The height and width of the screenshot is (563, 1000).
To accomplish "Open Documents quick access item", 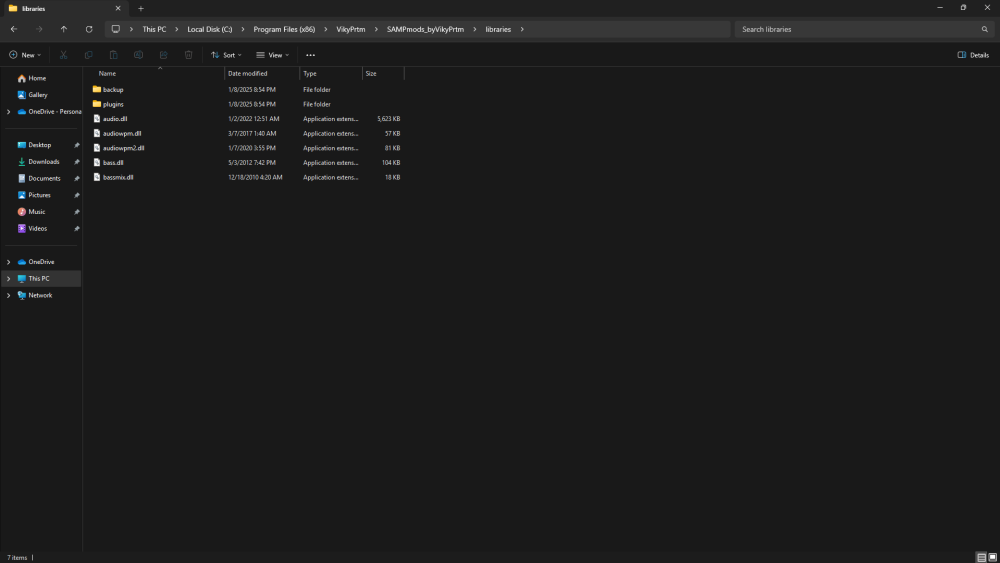I will click(44, 179).
